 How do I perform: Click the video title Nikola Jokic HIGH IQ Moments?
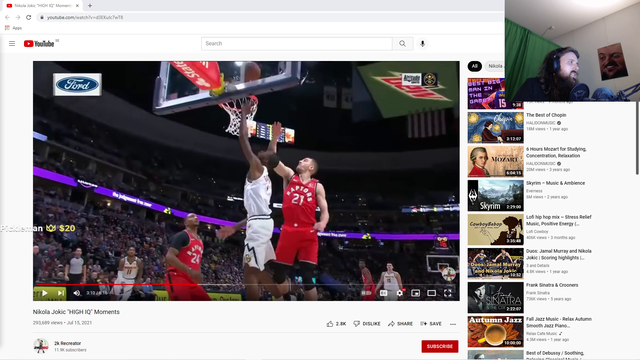pos(76,312)
